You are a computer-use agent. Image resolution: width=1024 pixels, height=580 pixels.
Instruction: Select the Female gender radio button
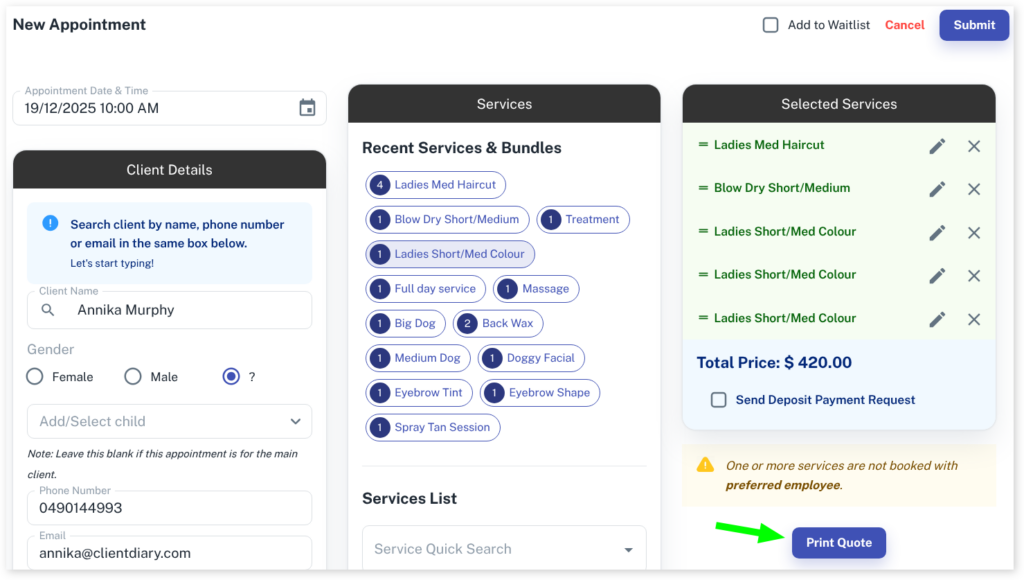coord(35,377)
